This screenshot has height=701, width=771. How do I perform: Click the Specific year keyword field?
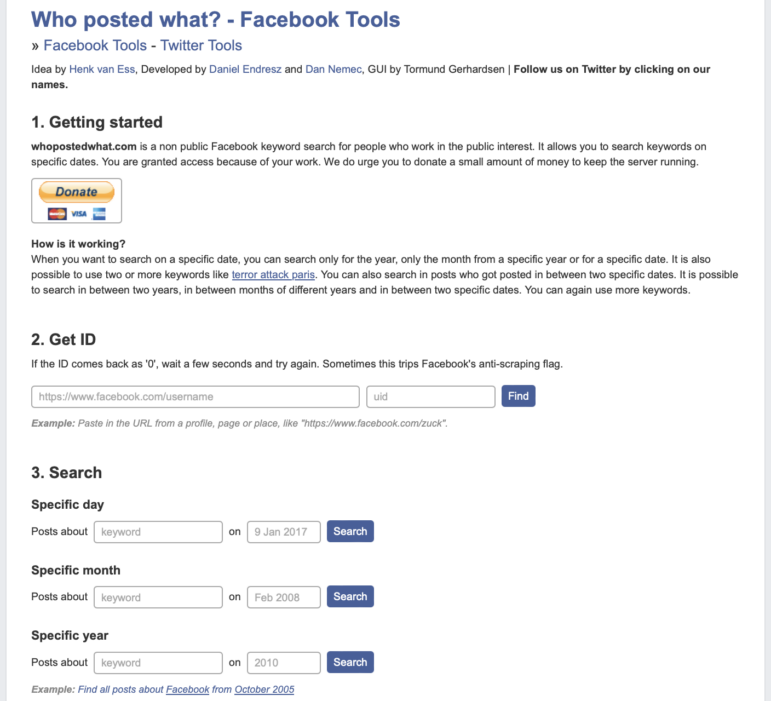pos(158,662)
